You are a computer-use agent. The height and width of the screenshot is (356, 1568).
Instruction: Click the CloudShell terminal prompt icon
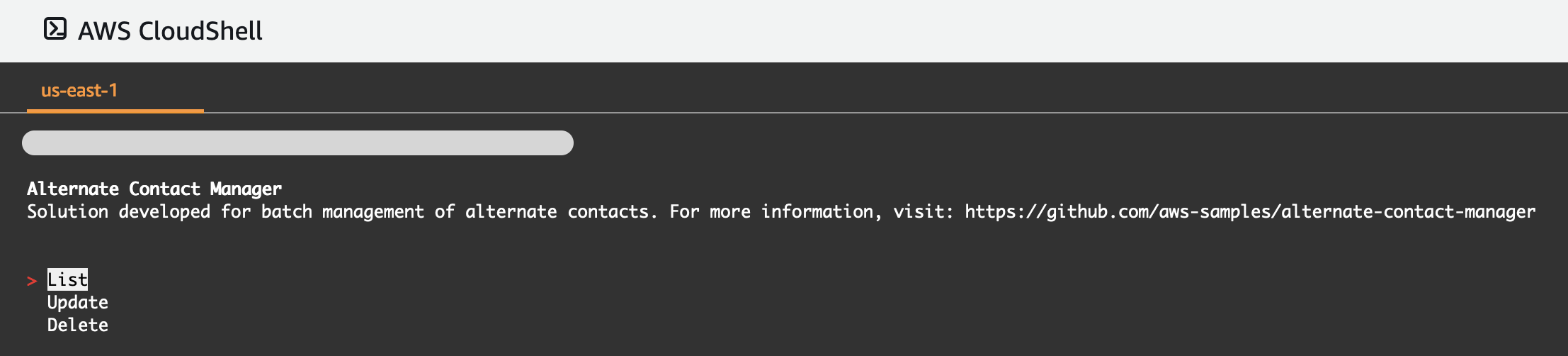[55, 29]
